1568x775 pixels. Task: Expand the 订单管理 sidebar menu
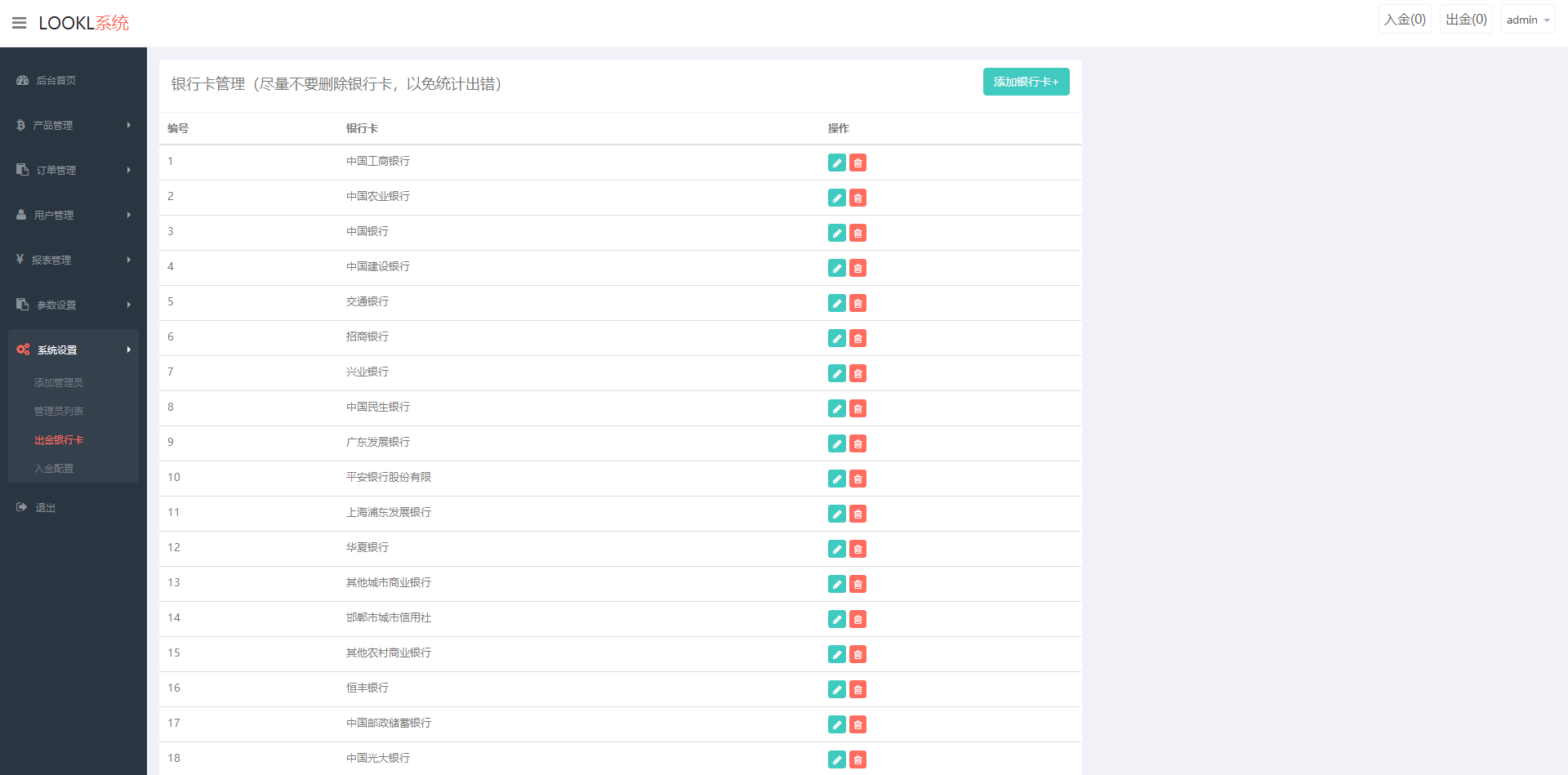[73, 170]
